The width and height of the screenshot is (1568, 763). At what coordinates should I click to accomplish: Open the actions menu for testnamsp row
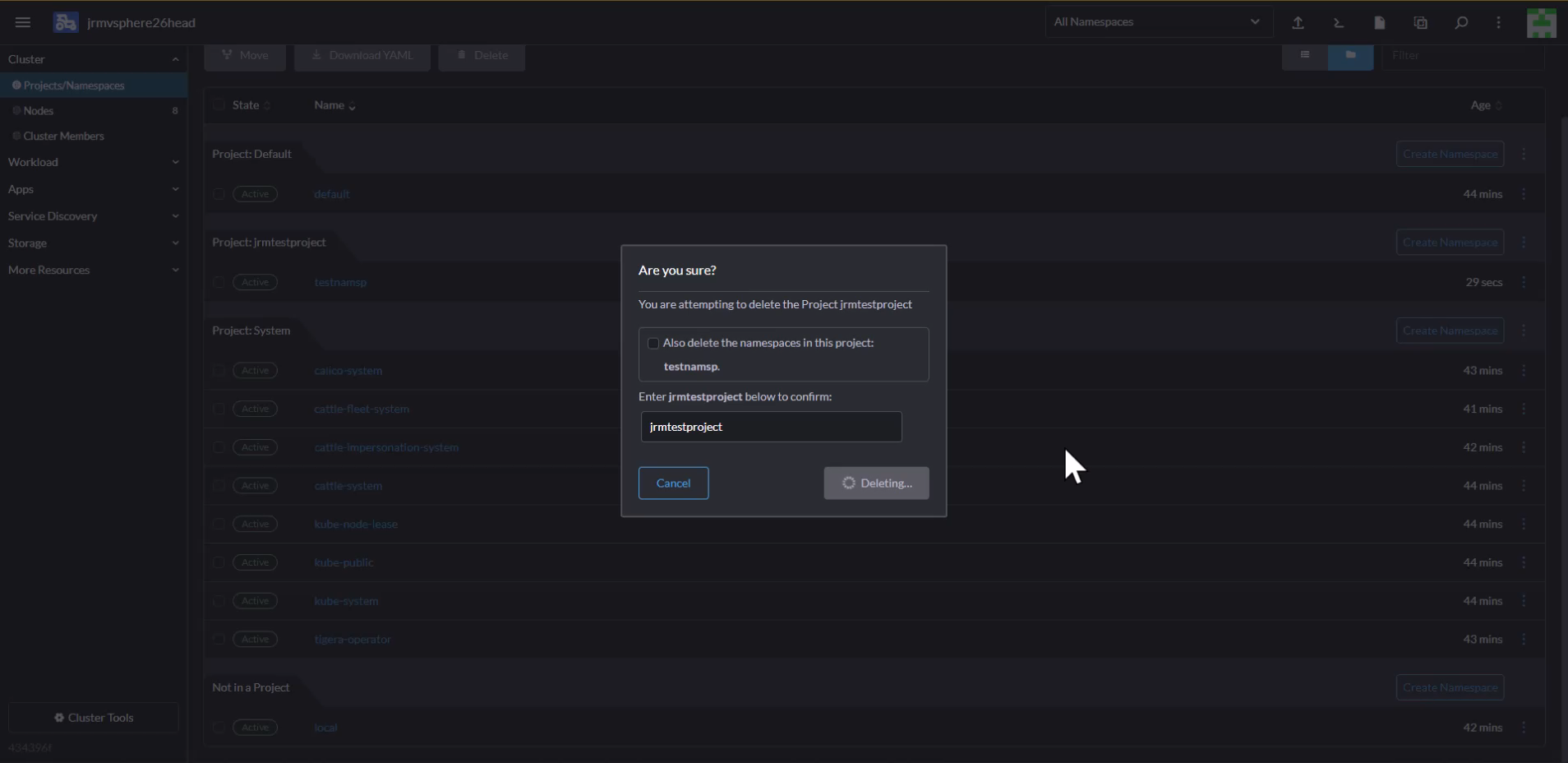pyautogui.click(x=1525, y=282)
